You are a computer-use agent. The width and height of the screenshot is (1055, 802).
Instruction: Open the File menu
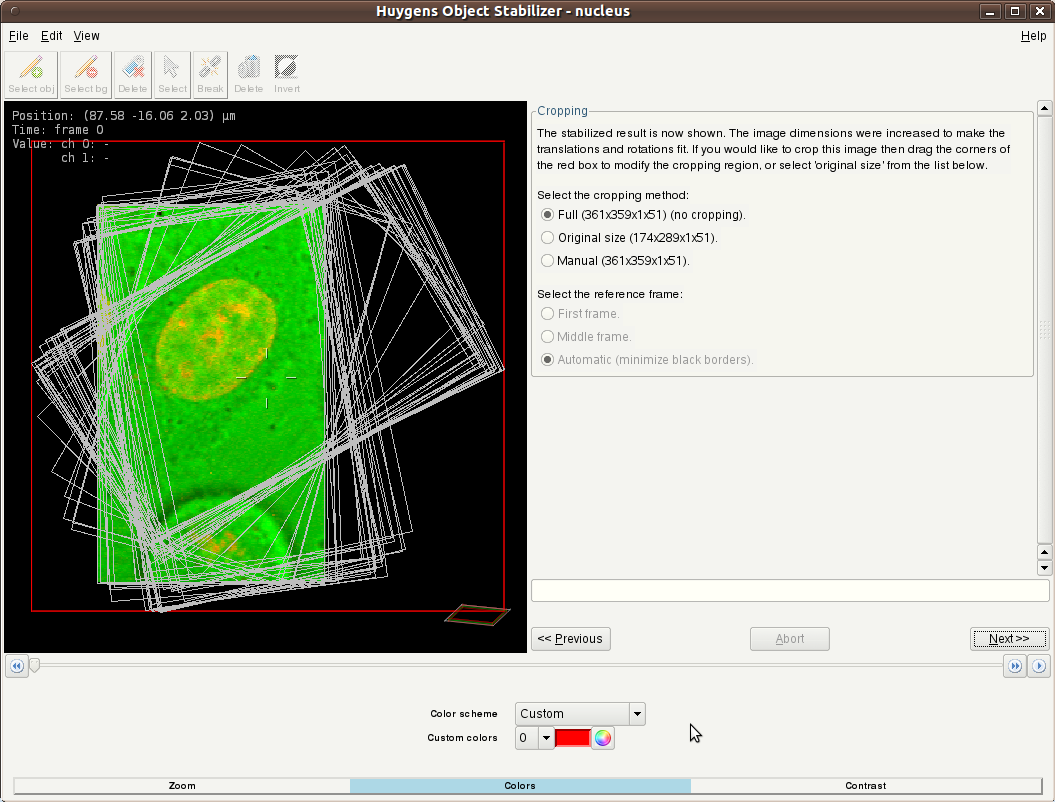click(x=19, y=36)
